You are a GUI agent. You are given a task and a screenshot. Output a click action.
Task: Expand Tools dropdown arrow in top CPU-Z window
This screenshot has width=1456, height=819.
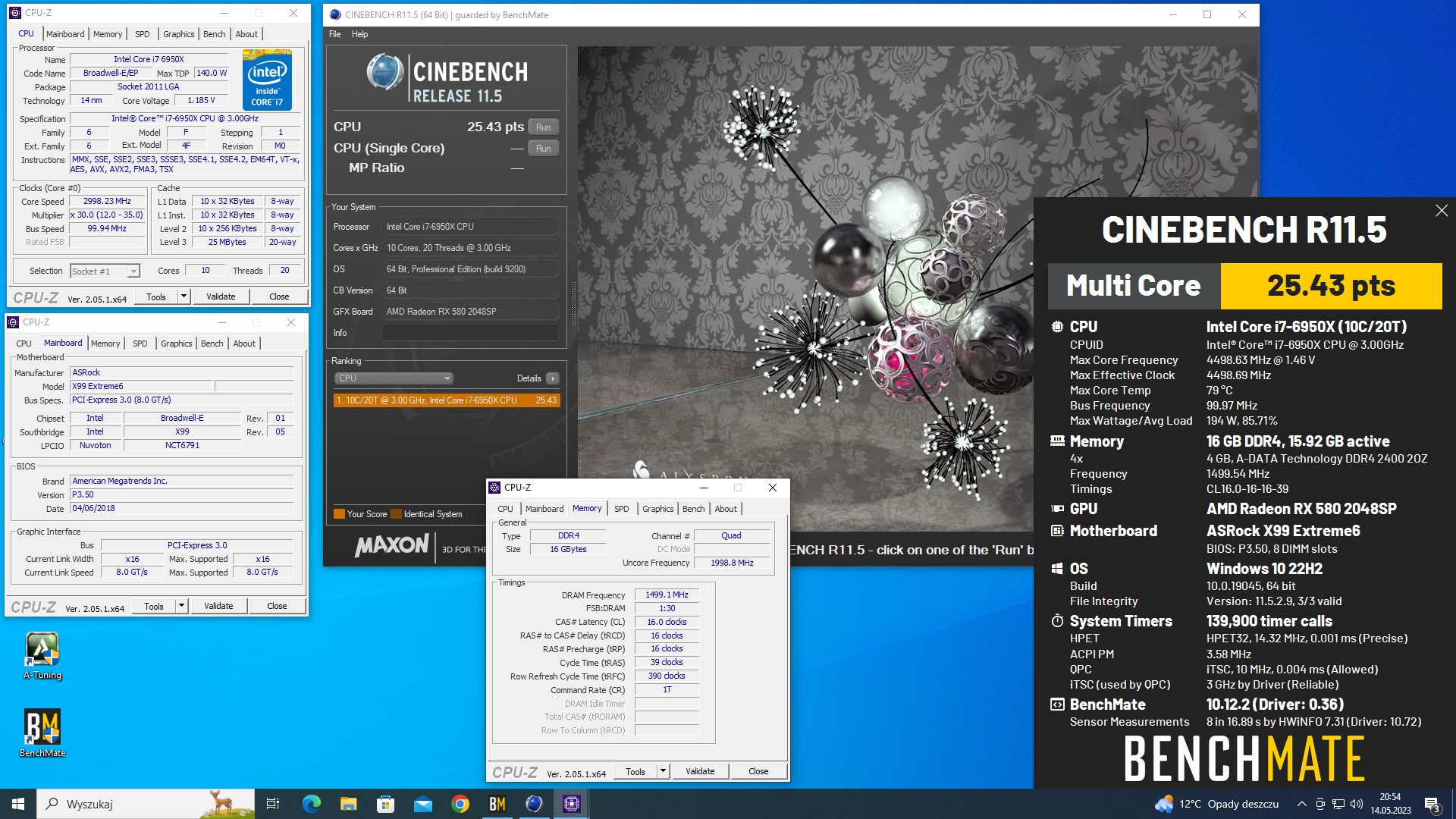pyautogui.click(x=184, y=297)
